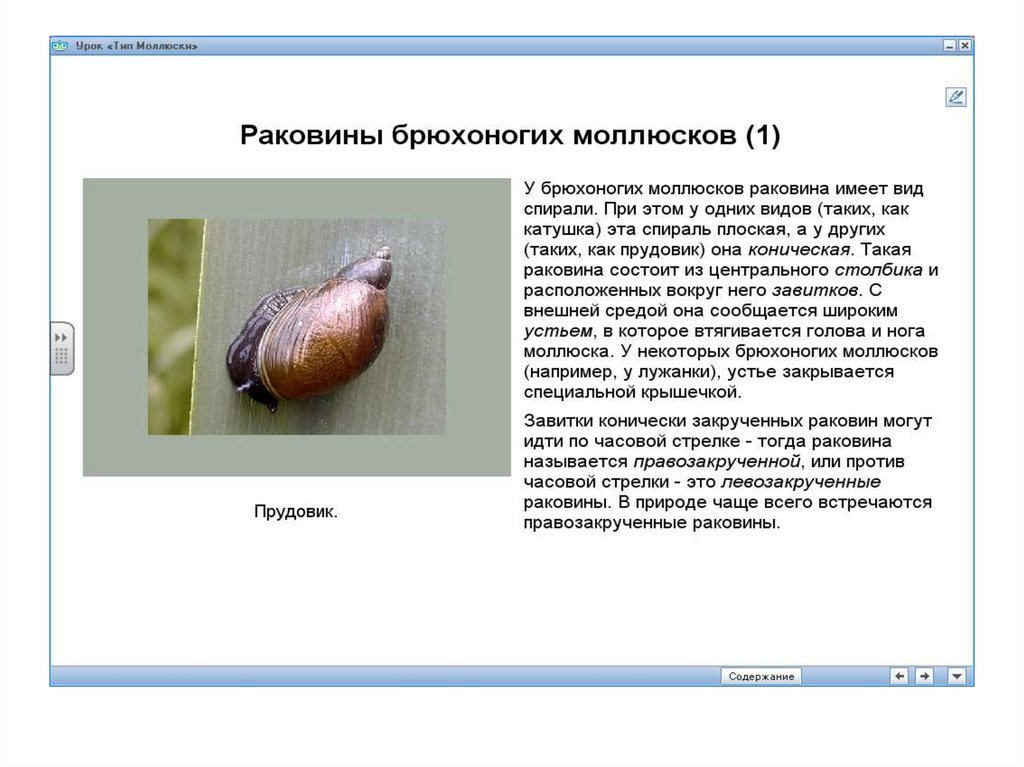The height and width of the screenshot is (767, 1024).
Task: Open the Содержание table of contents
Action: tap(761, 676)
